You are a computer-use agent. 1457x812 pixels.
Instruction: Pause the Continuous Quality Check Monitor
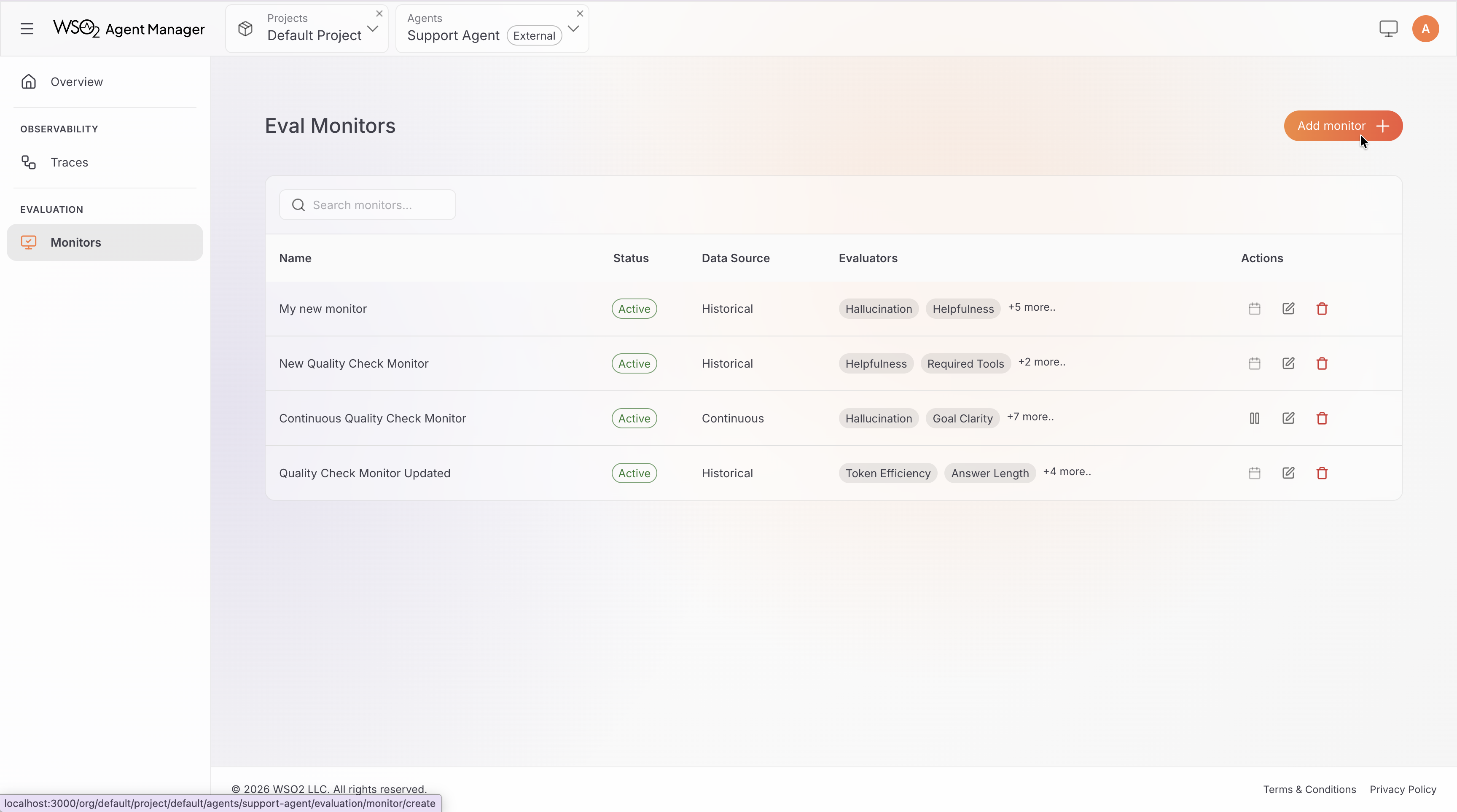point(1254,419)
